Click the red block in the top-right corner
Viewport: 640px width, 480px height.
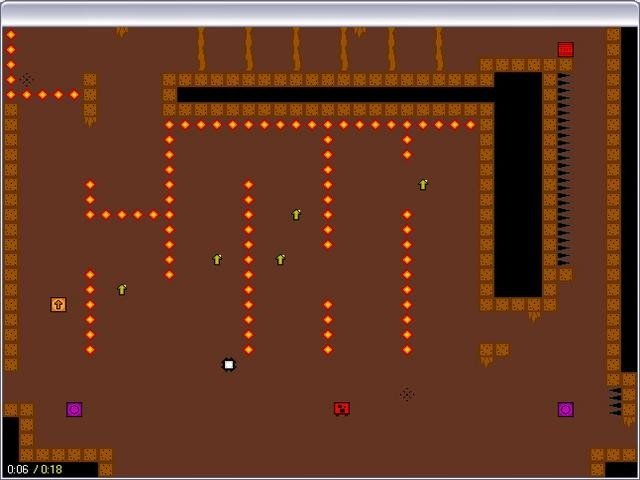click(566, 49)
